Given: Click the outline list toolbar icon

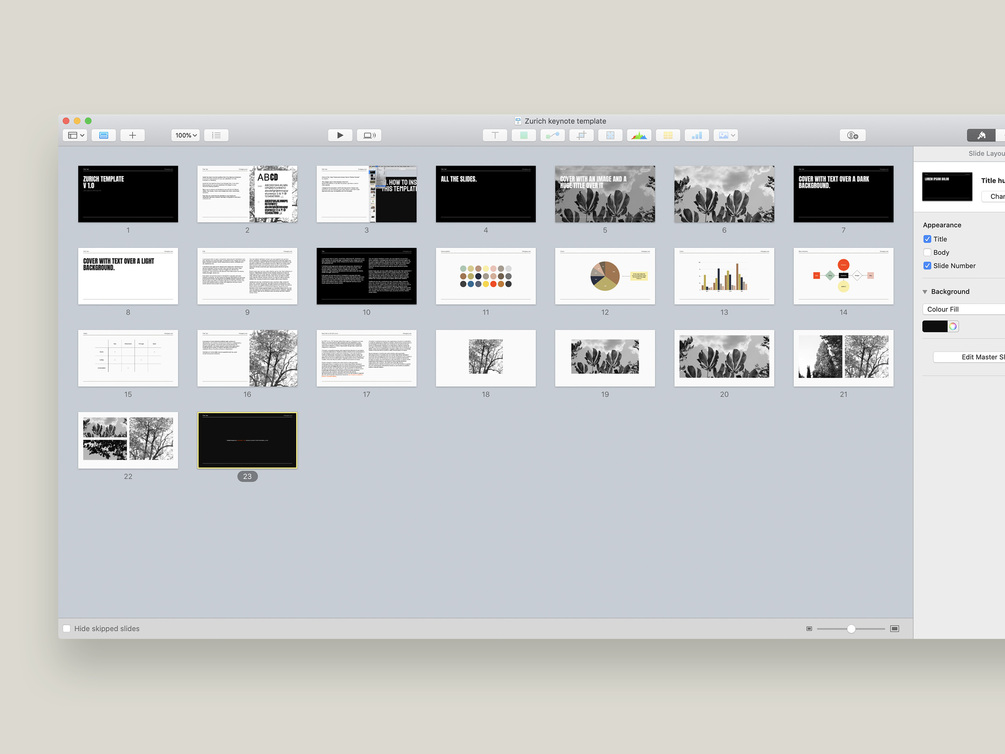Looking at the screenshot, I should tap(217, 135).
